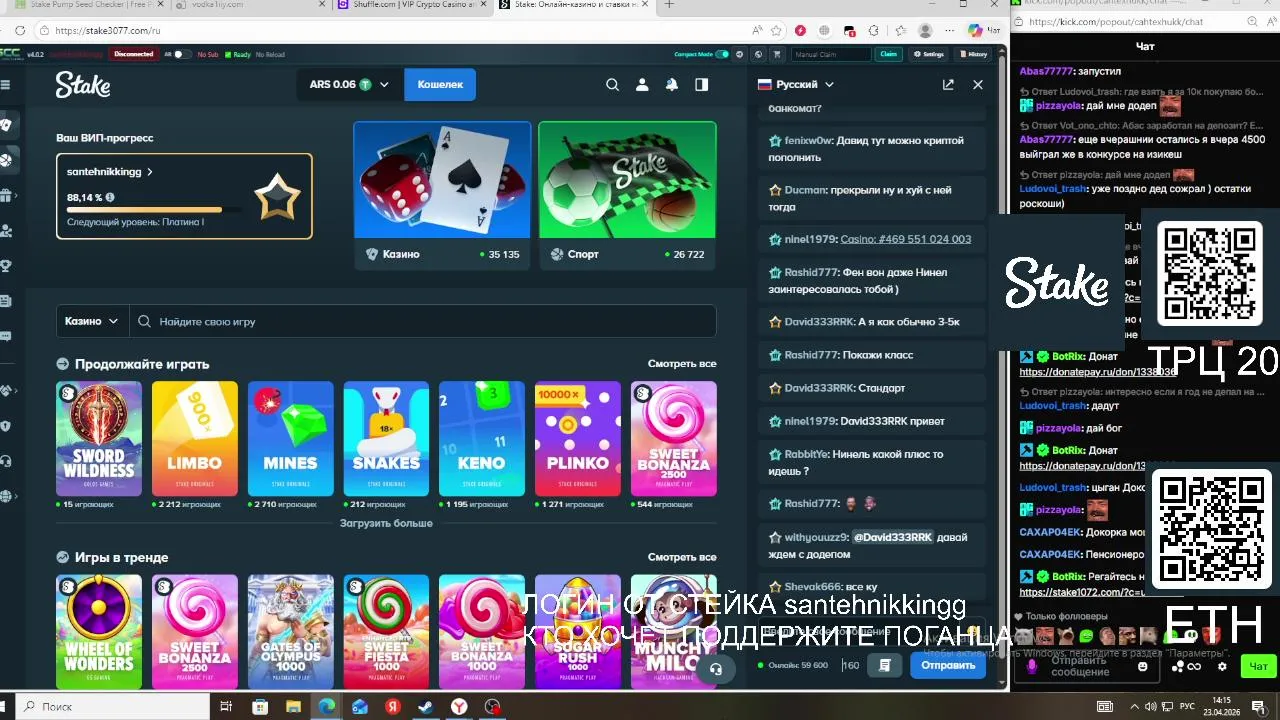Click the Kick Чат send button
The width and height of the screenshot is (1280, 720).
coord(1258,666)
